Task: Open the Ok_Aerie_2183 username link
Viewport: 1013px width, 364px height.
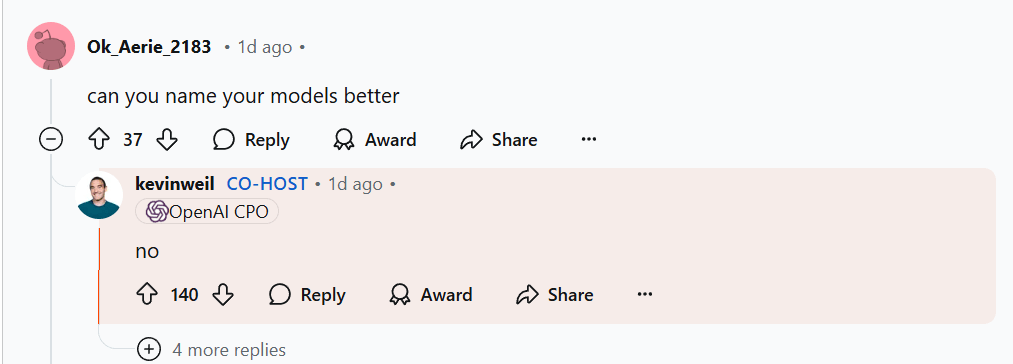Action: 149,47
